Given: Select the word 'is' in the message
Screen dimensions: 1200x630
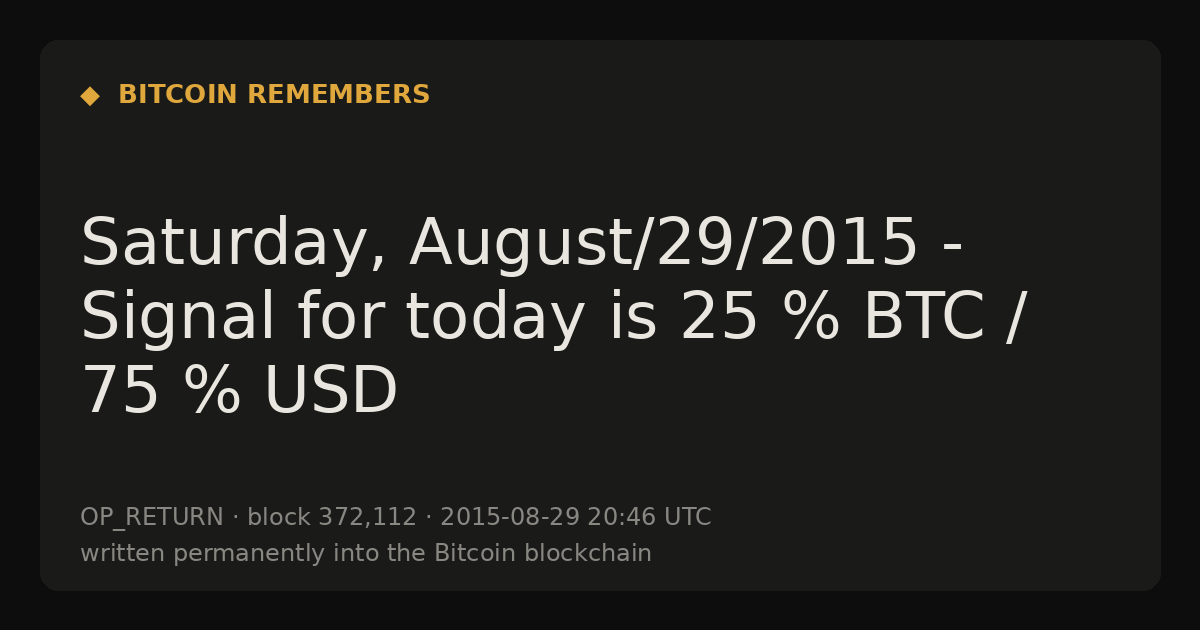Looking at the screenshot, I should pyautogui.click(x=633, y=318).
